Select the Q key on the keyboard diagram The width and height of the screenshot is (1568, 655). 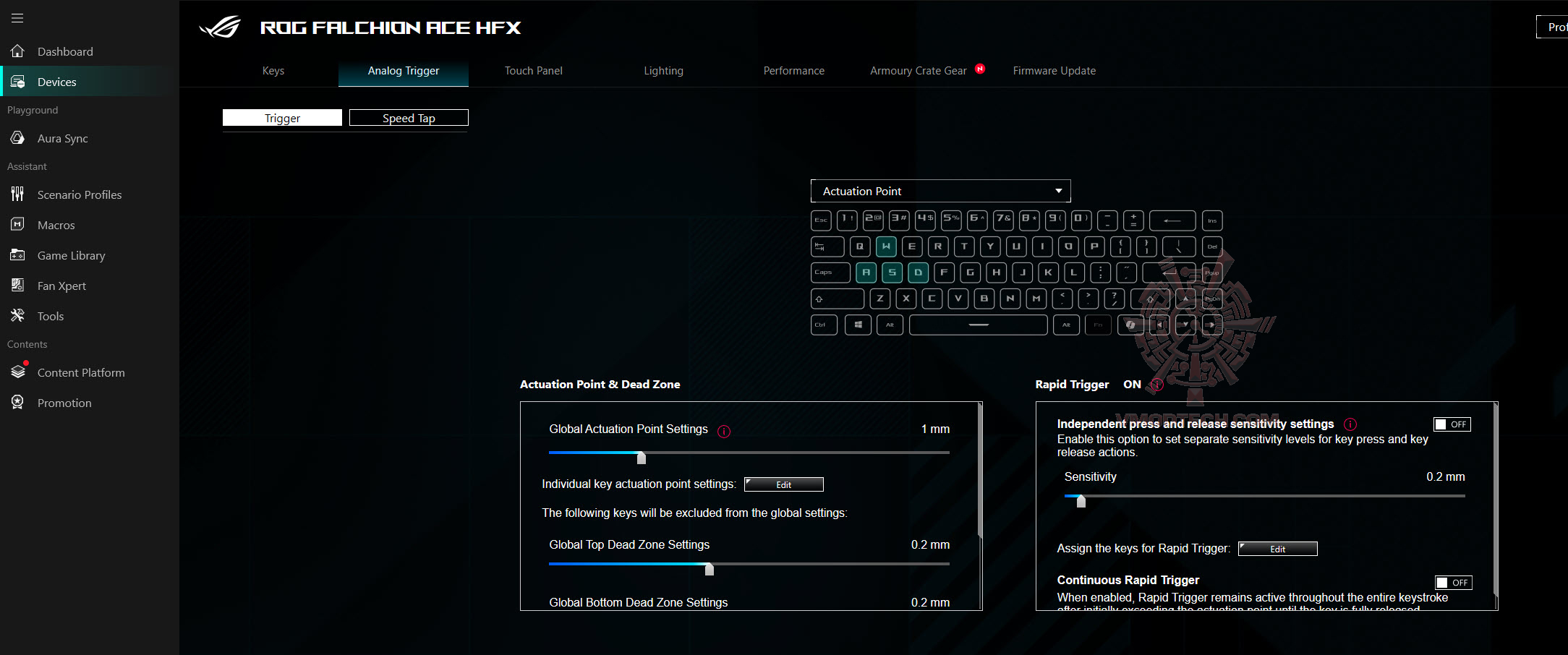[860, 247]
